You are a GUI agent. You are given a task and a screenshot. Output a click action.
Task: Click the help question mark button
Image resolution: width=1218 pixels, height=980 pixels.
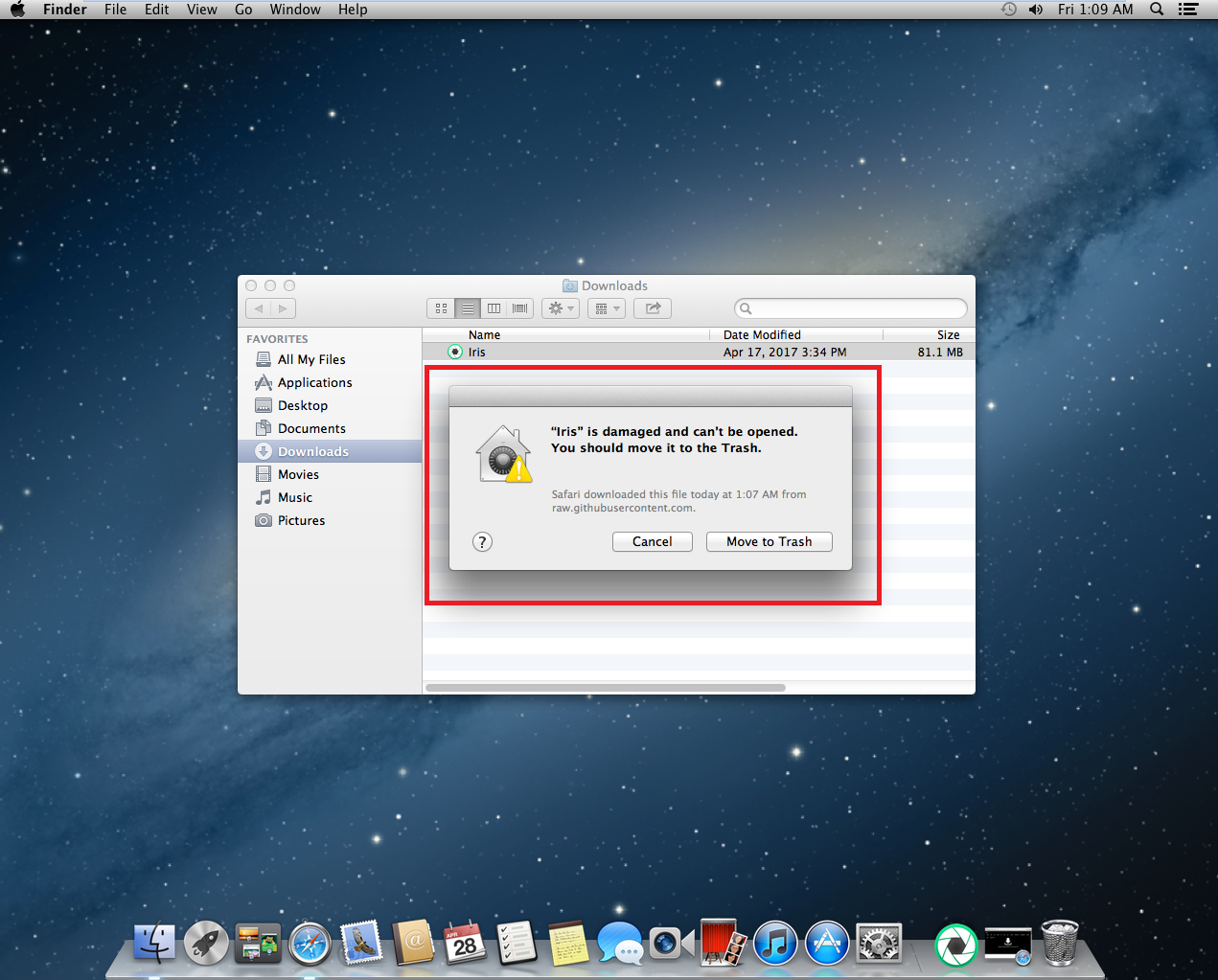(x=482, y=542)
